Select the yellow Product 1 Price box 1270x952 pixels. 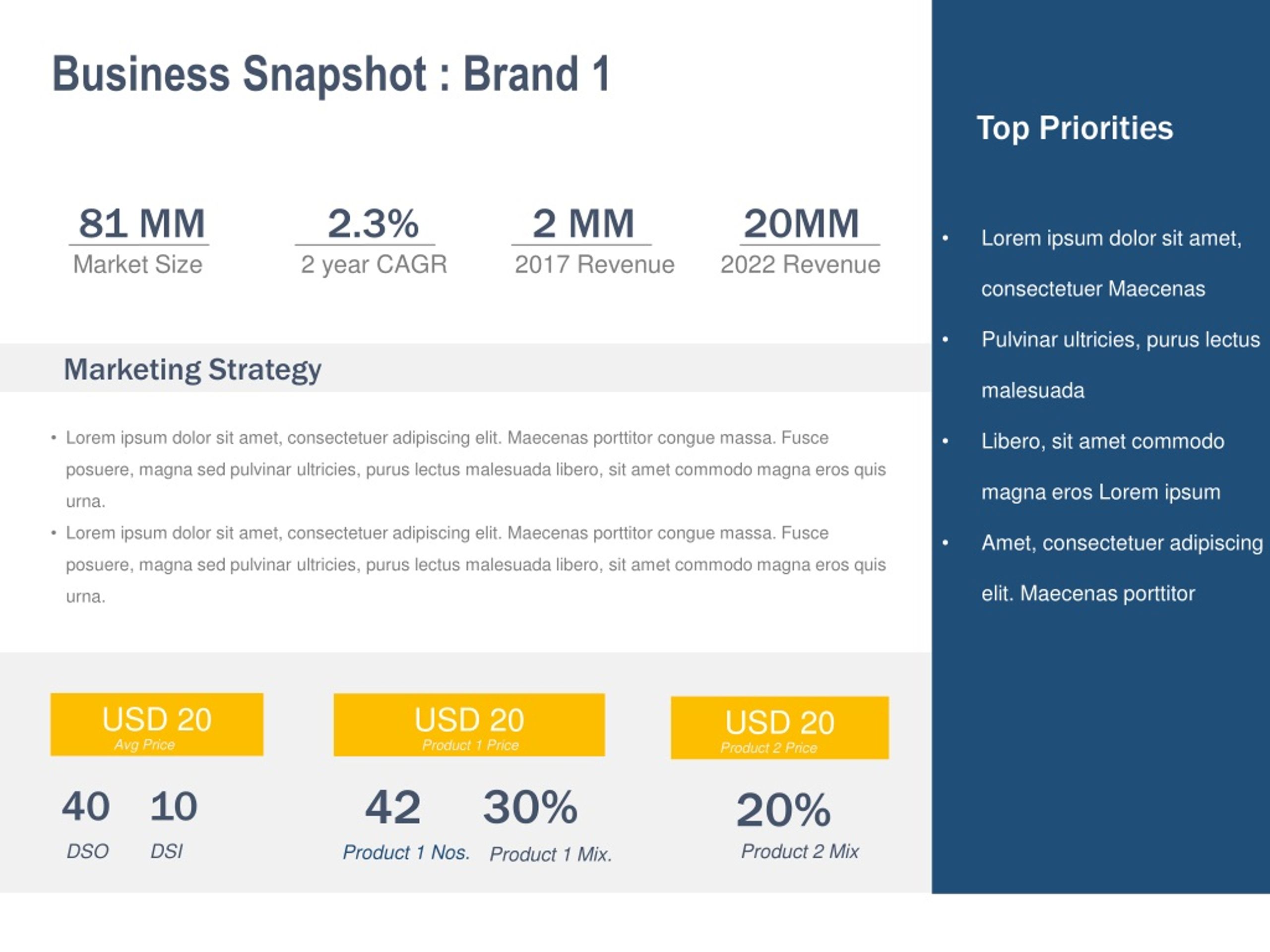point(469,725)
